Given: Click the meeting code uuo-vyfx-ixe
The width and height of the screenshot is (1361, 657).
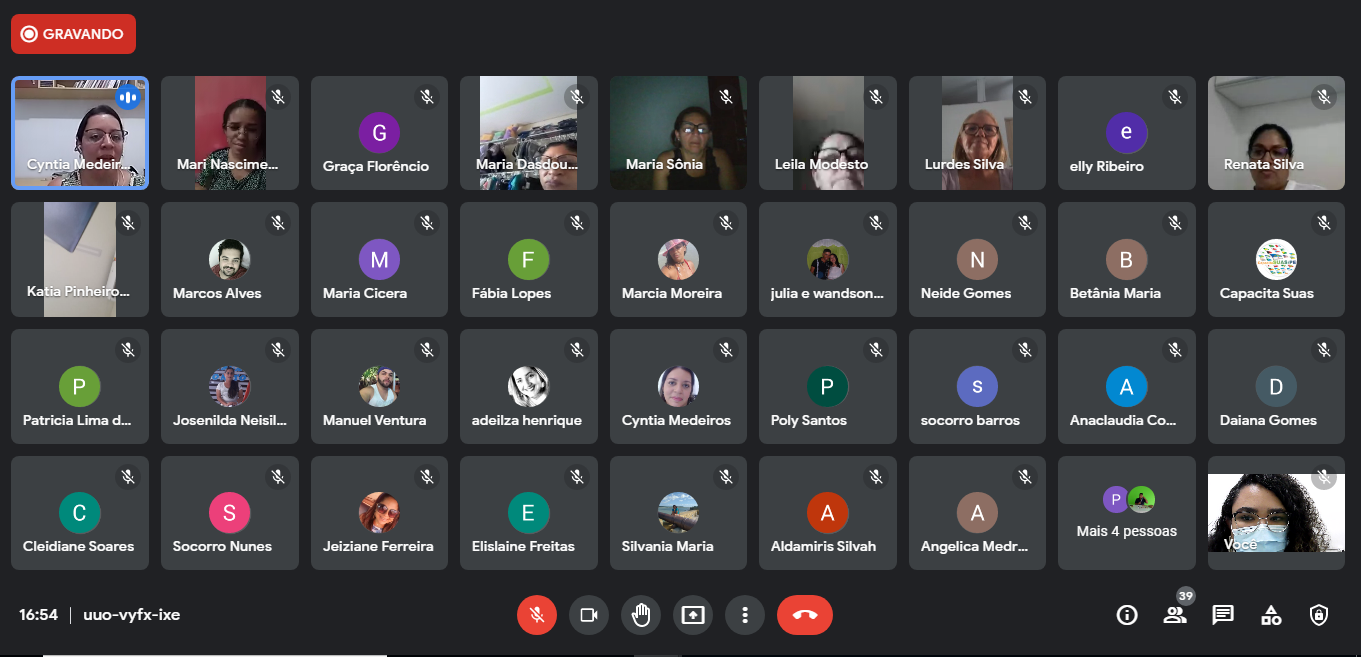Looking at the screenshot, I should pyautogui.click(x=131, y=615).
